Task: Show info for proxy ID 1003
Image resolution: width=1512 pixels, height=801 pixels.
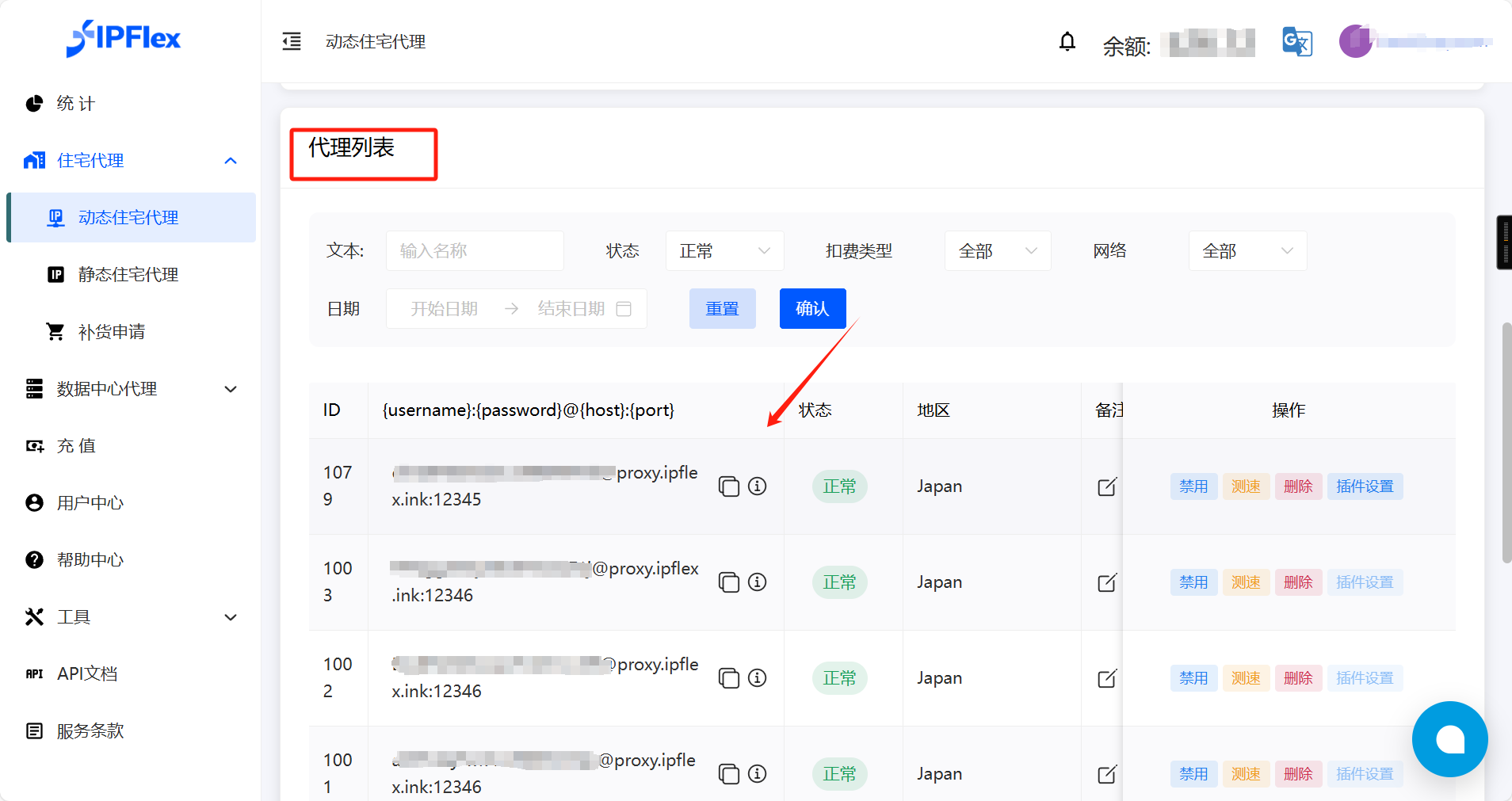Action: click(758, 582)
